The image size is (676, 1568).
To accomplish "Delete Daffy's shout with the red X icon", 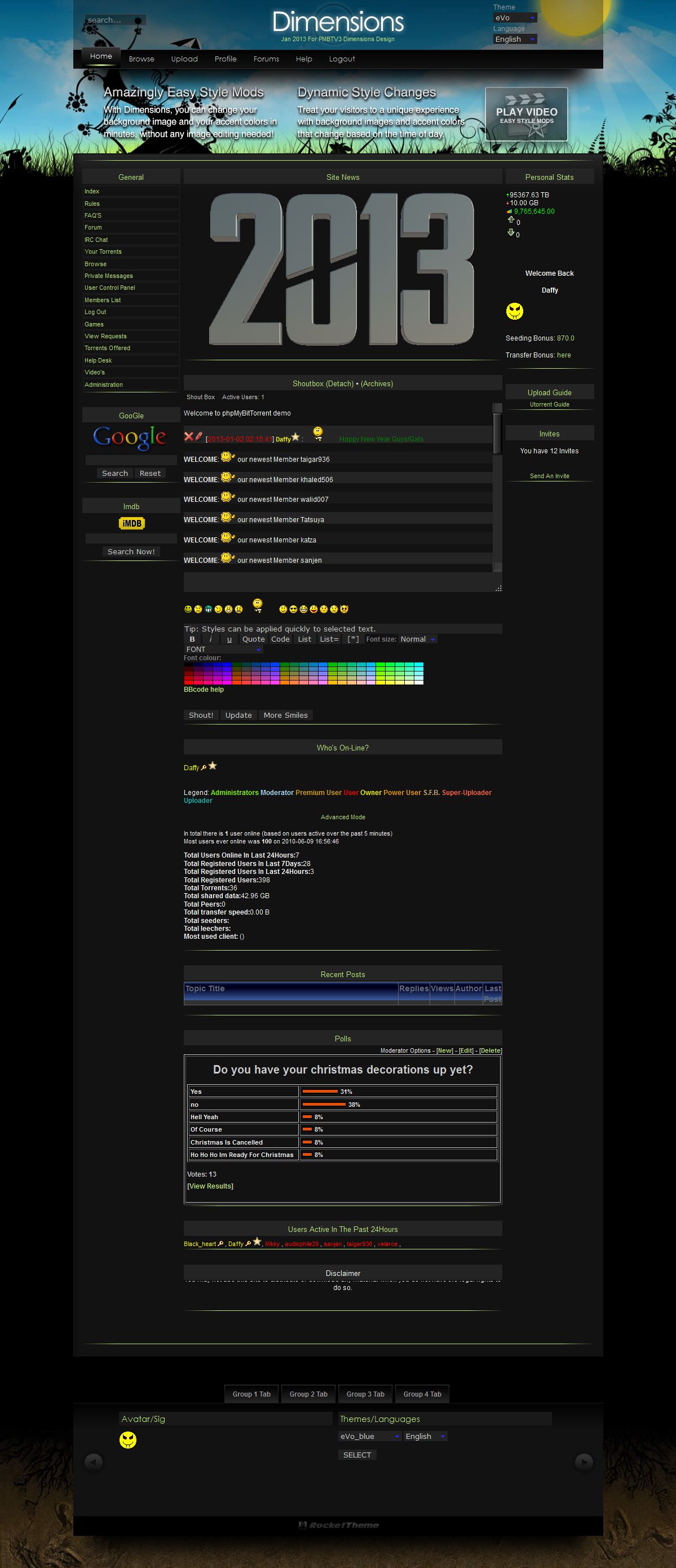I will [x=189, y=436].
